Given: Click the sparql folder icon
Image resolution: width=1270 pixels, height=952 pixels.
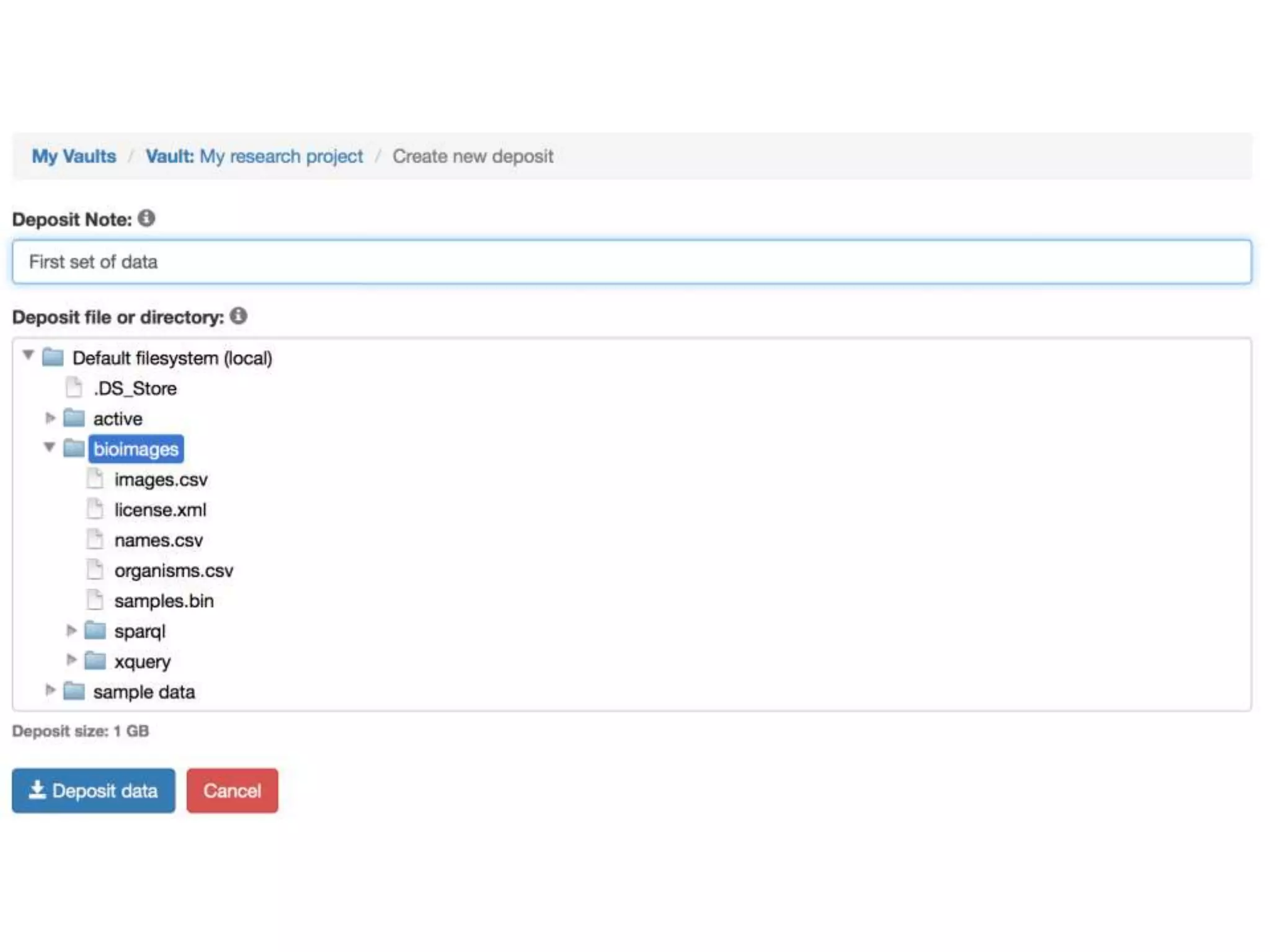Looking at the screenshot, I should (x=95, y=630).
